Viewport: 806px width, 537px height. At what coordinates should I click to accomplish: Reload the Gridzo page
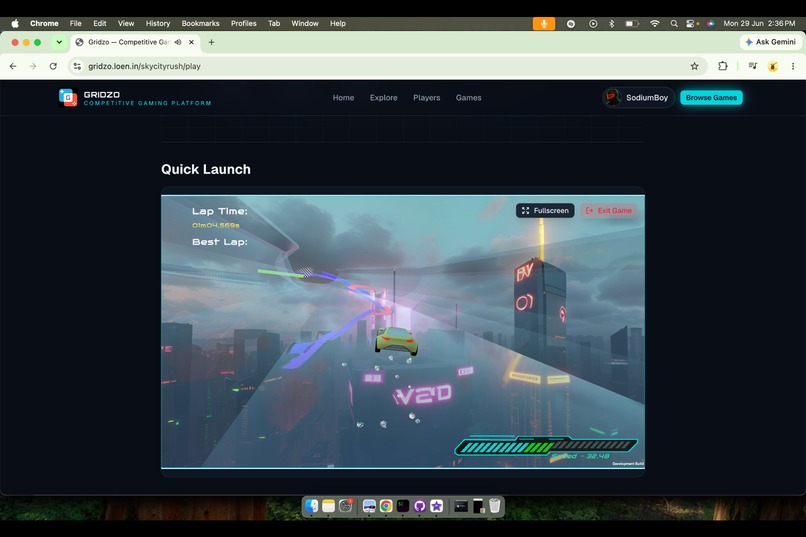53,66
